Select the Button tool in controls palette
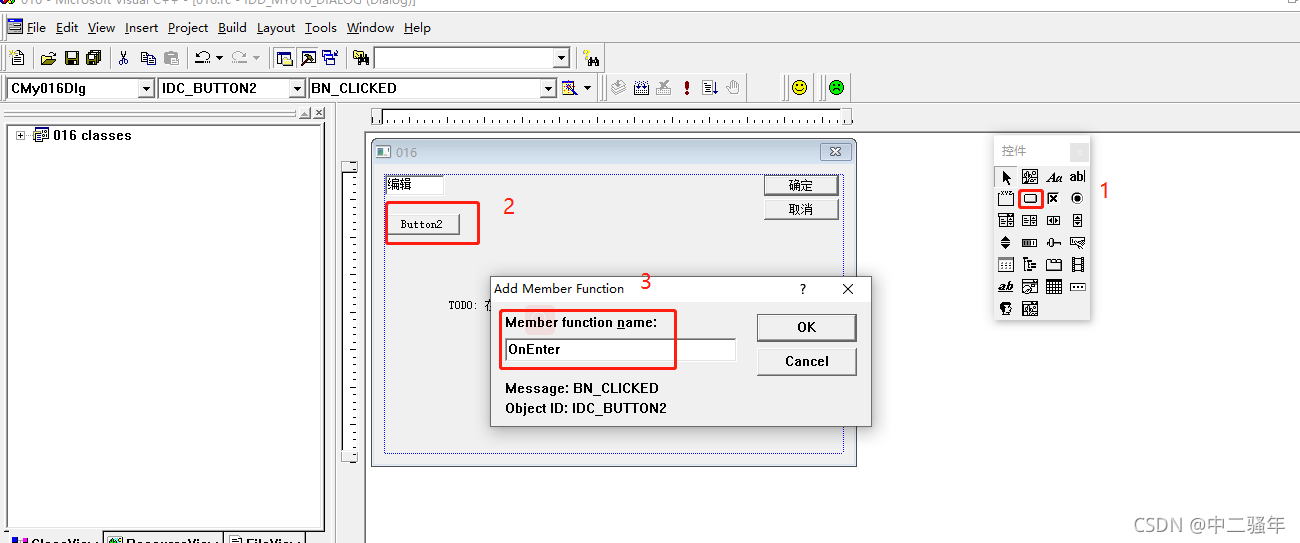Image resolution: width=1300 pixels, height=543 pixels. 1030,199
